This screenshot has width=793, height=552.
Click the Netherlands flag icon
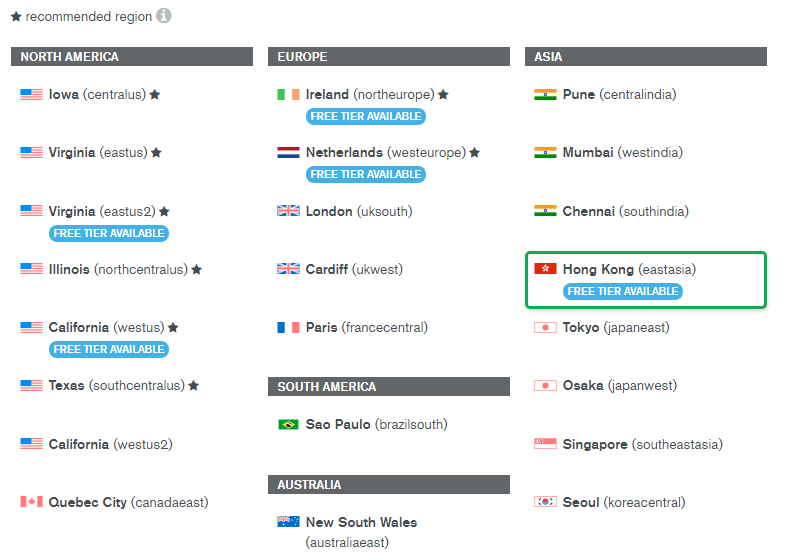(288, 153)
